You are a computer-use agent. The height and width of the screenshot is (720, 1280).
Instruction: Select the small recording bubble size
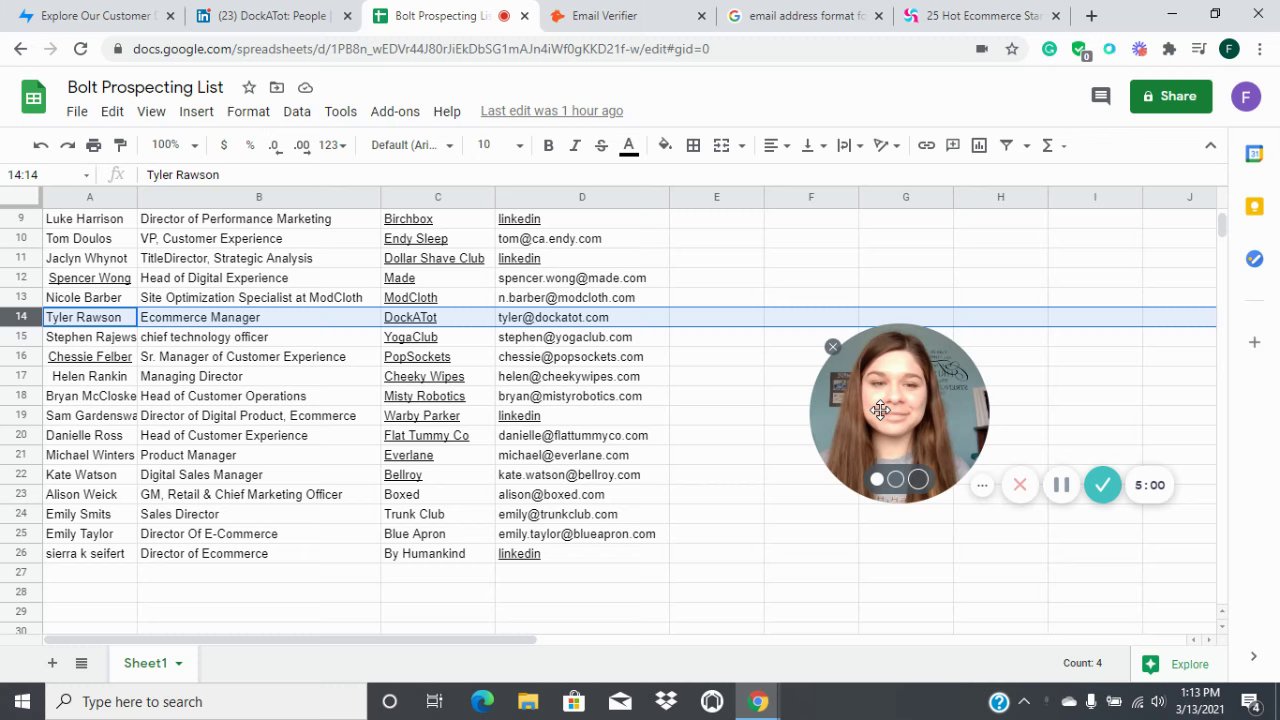pos(877,480)
